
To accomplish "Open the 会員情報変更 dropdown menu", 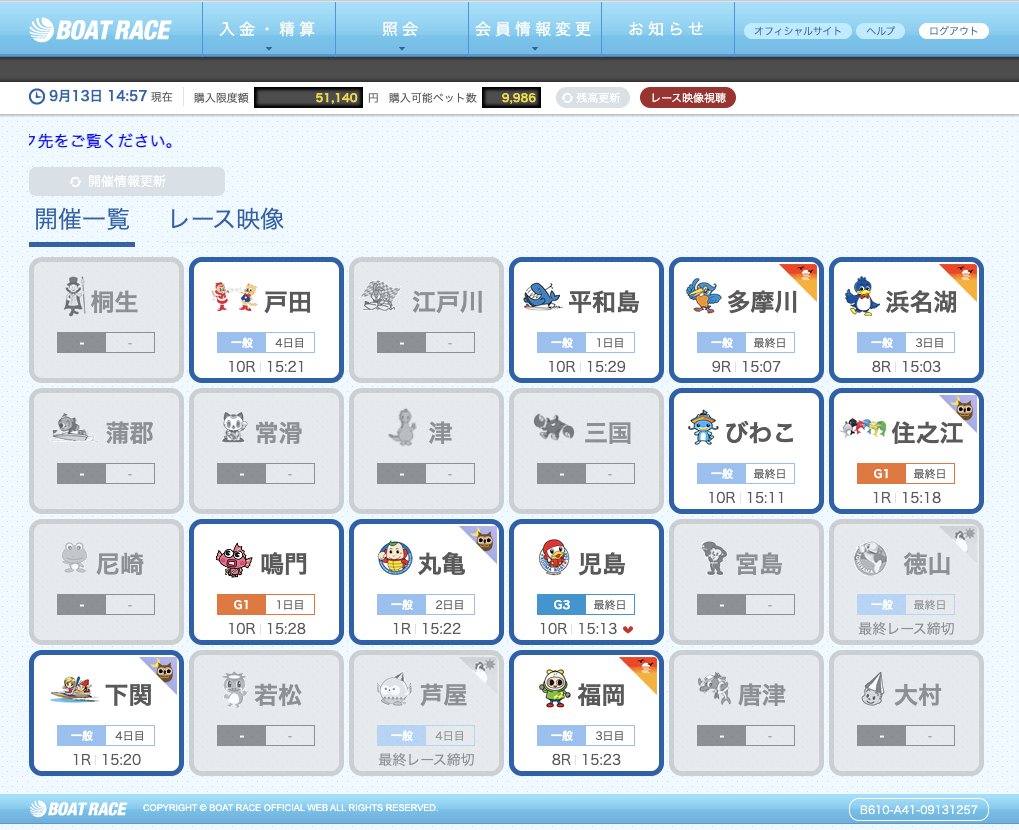I will point(534,29).
